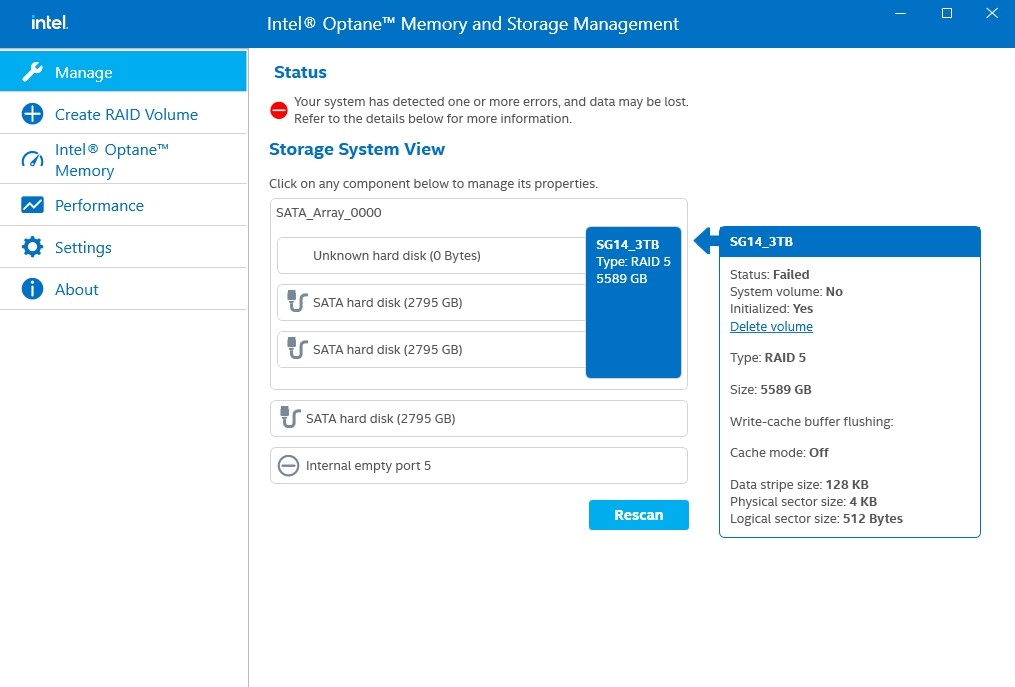This screenshot has height=687, width=1015.
Task: Click the red error status icon
Action: pyautogui.click(x=279, y=110)
